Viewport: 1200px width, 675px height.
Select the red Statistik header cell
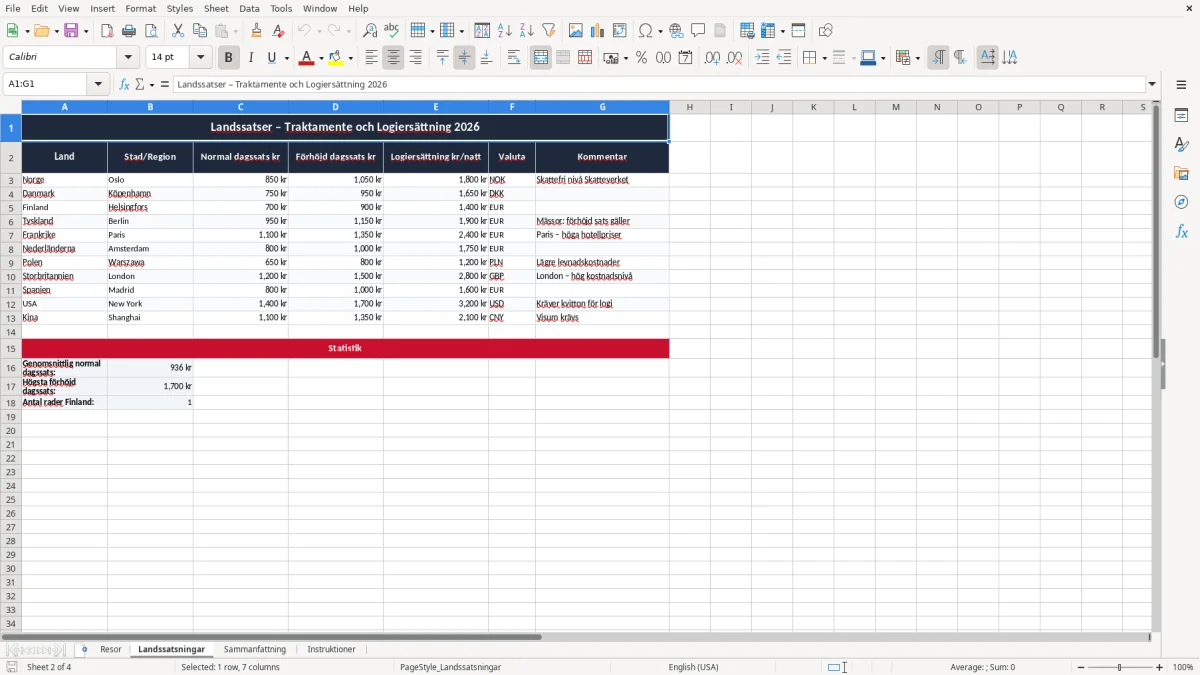345,348
